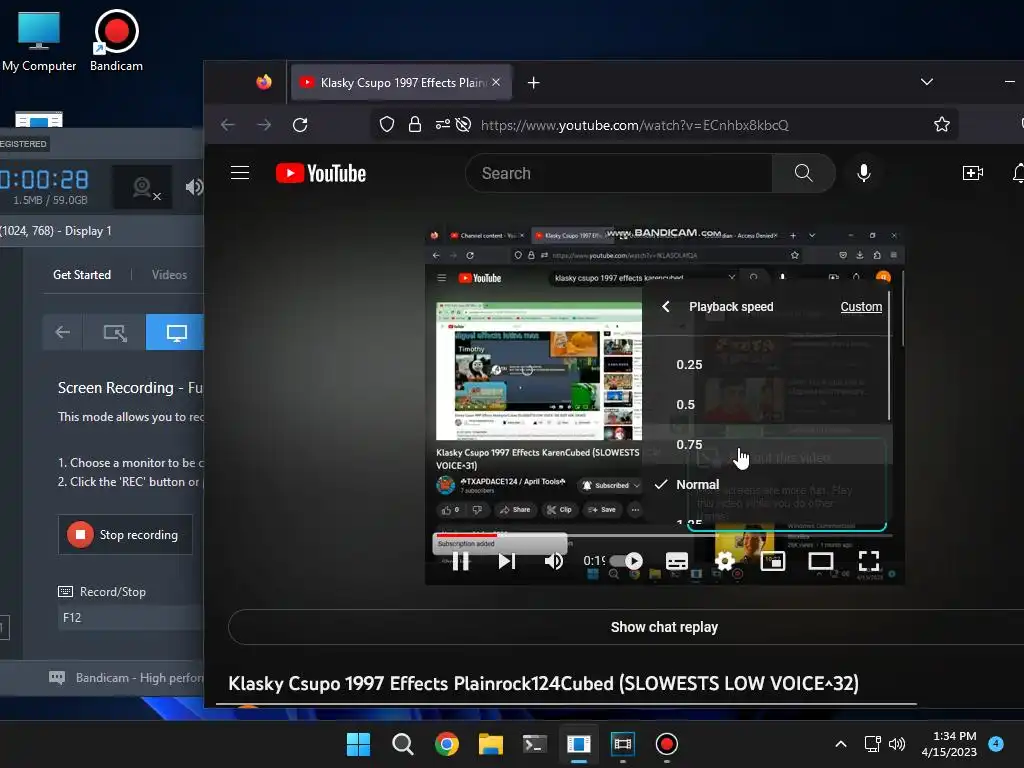Viewport: 1024px width, 768px height.
Task: Select the rectangle area recording mode
Action: (115, 332)
